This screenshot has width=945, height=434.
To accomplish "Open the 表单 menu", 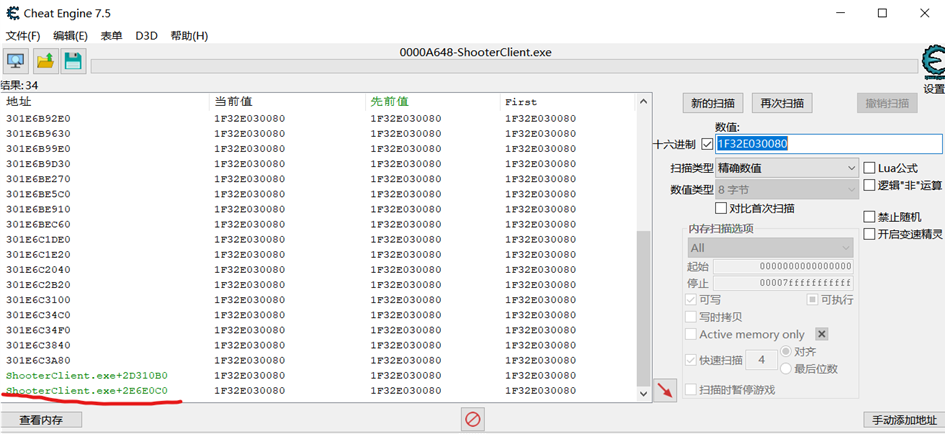I will (x=111, y=36).
